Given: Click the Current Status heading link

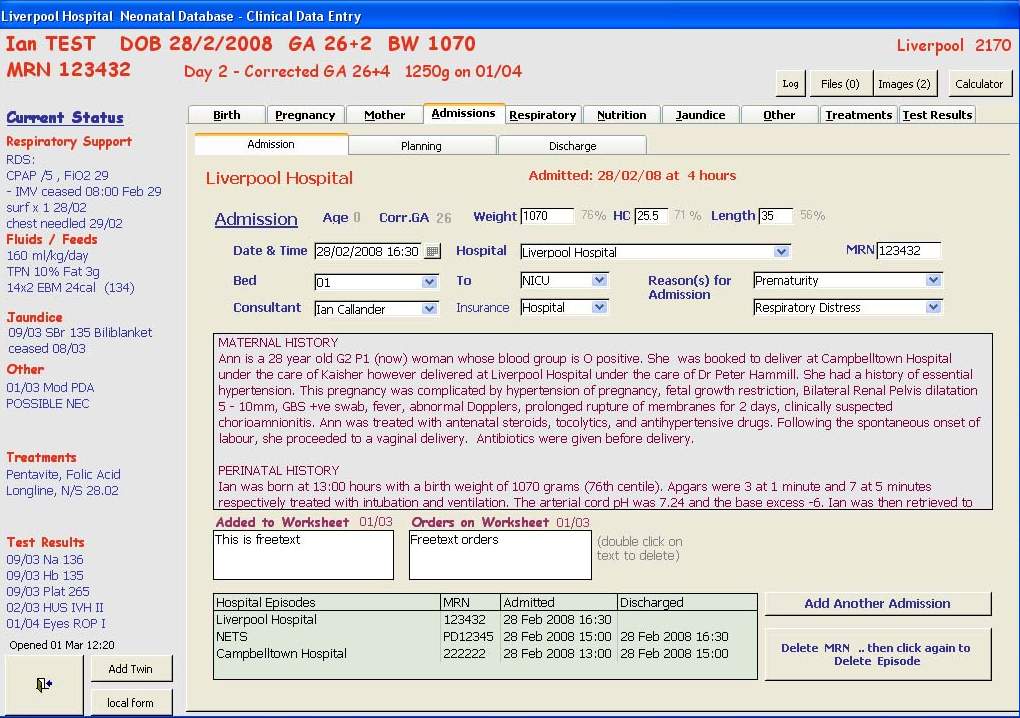Looking at the screenshot, I should point(65,118).
